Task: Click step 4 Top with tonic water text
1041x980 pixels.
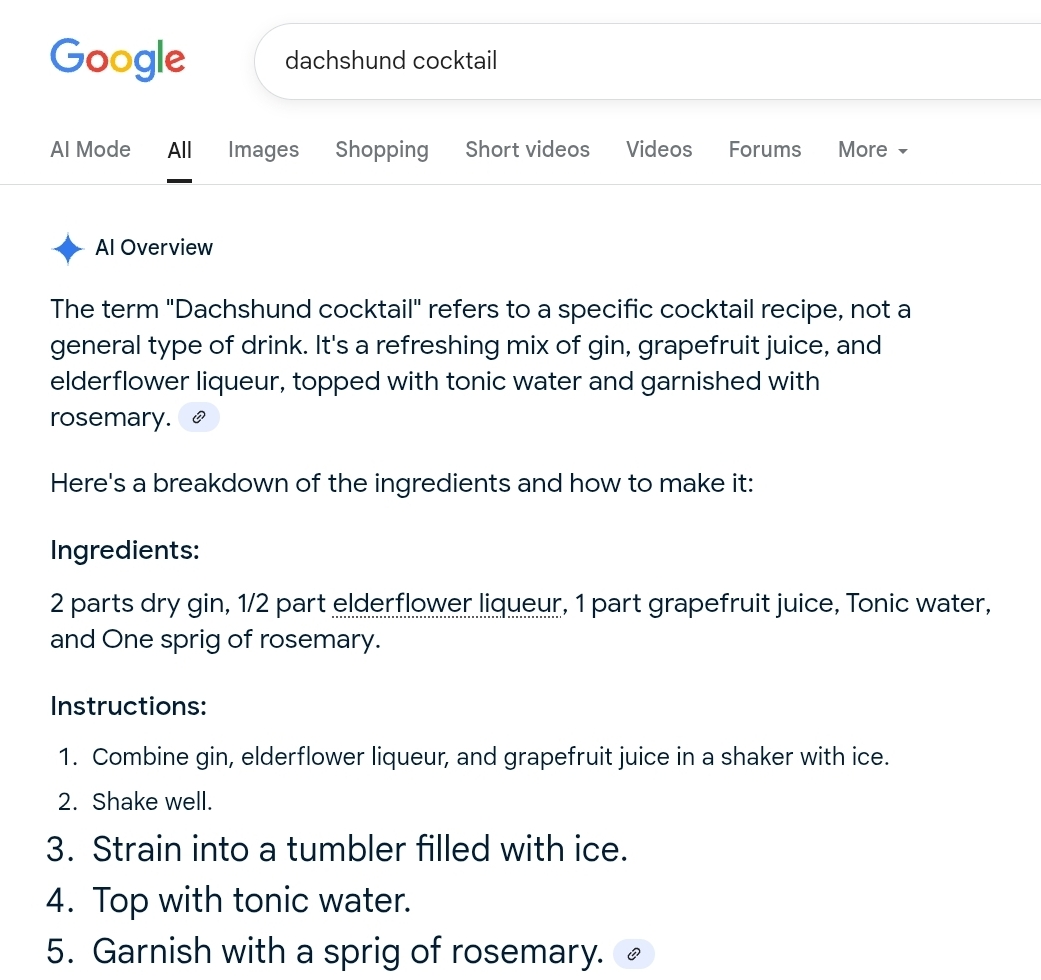Action: [252, 901]
